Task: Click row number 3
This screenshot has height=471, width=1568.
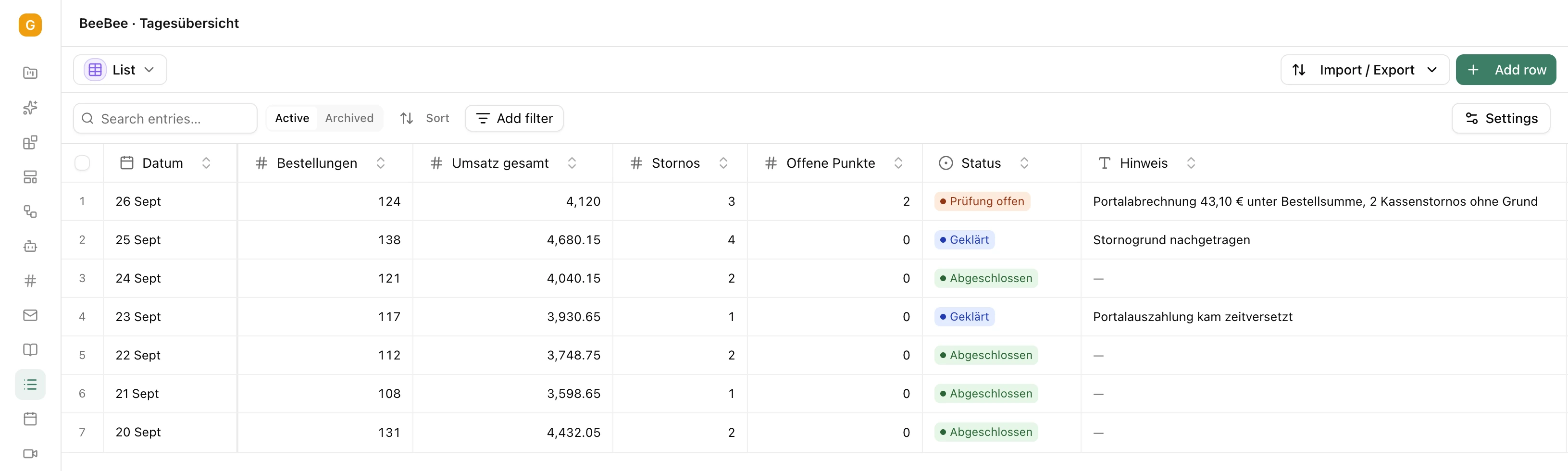Action: coord(82,278)
